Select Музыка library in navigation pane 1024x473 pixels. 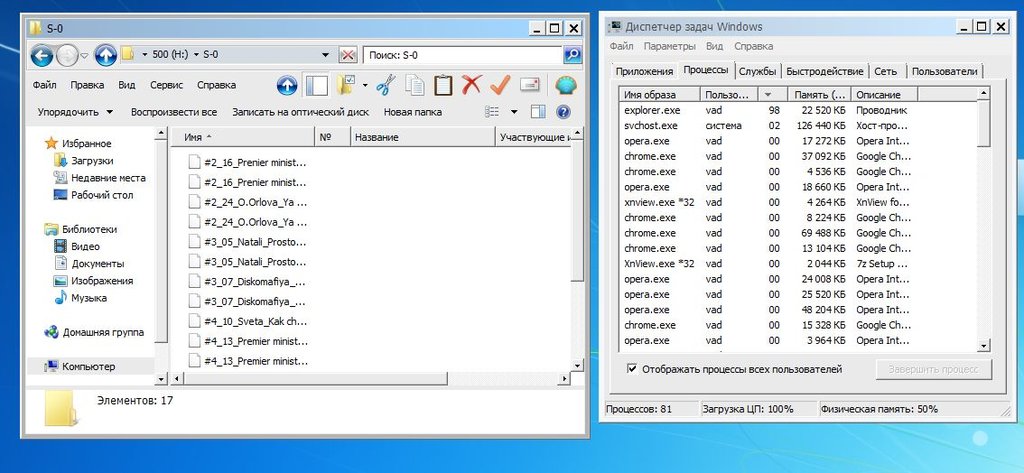[x=89, y=298]
